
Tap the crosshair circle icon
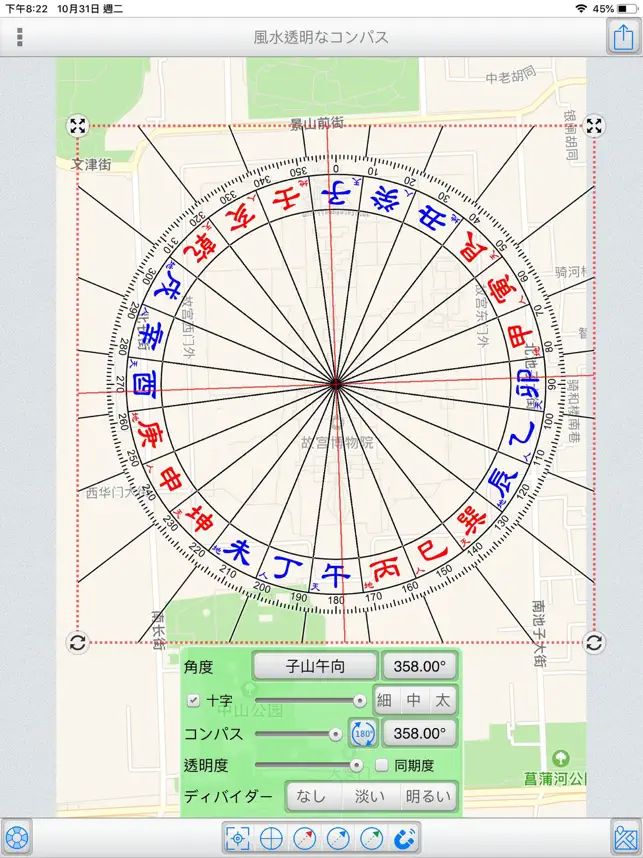271,838
